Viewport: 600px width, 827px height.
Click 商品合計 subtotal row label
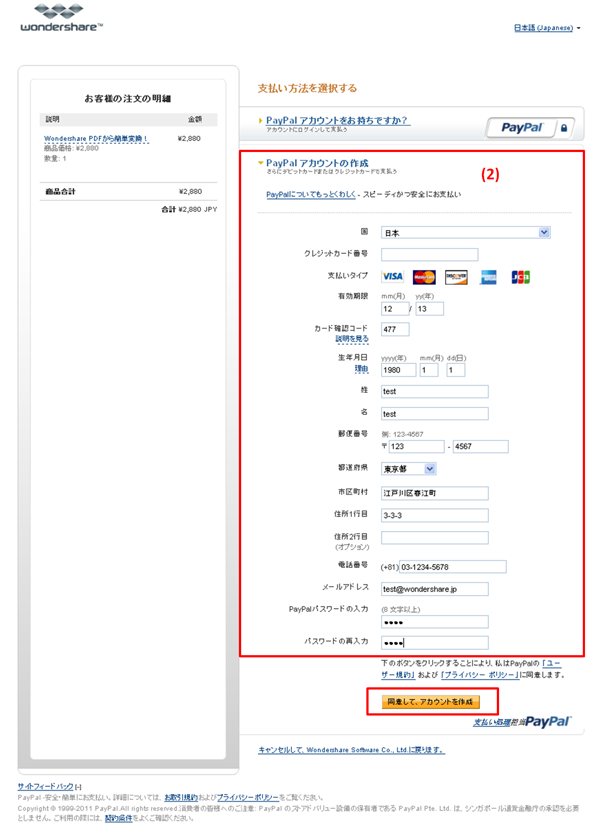[60, 191]
